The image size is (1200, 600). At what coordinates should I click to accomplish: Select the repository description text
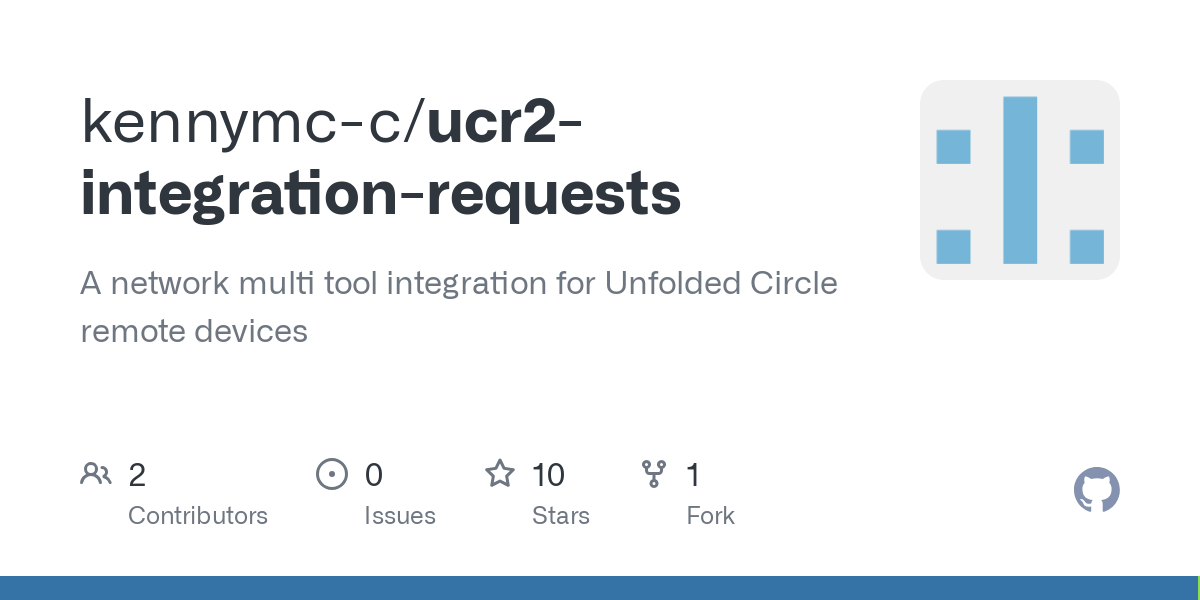point(459,307)
